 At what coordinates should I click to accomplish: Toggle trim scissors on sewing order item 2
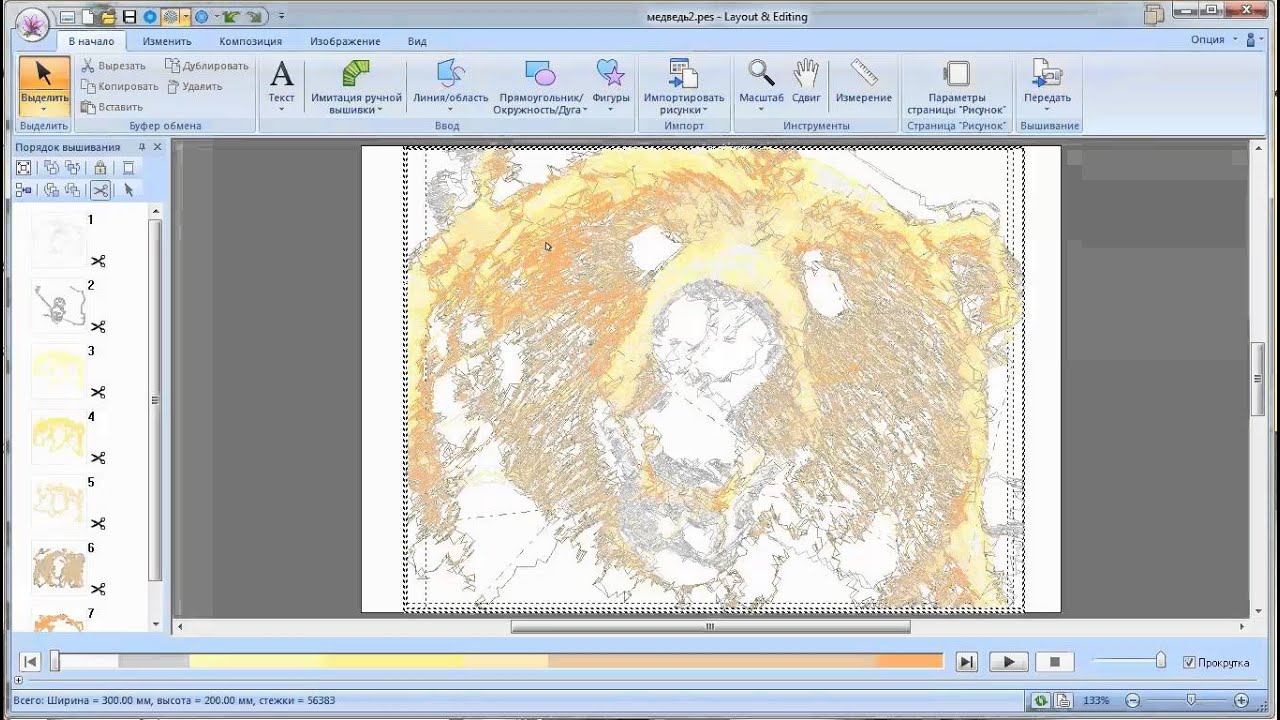[98, 327]
